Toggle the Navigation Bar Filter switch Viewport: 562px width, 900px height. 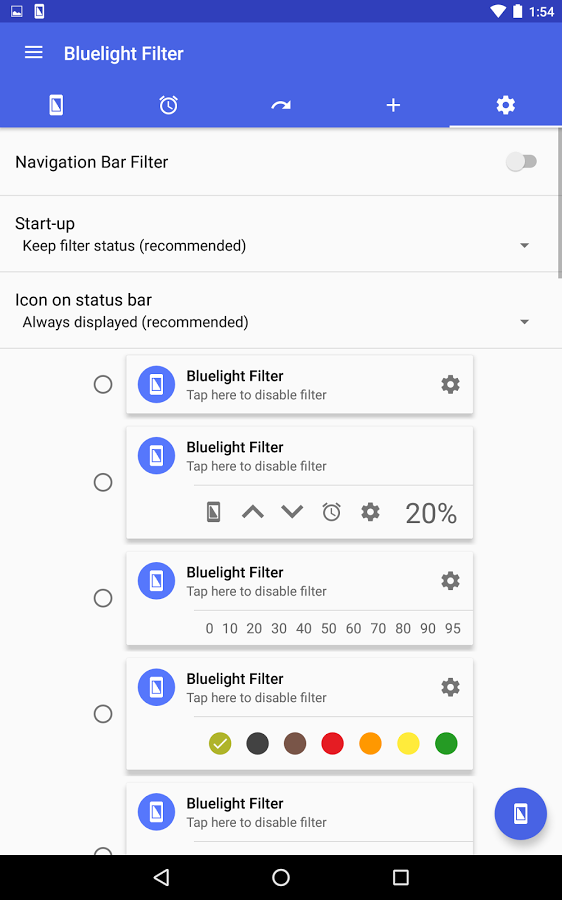coord(521,162)
